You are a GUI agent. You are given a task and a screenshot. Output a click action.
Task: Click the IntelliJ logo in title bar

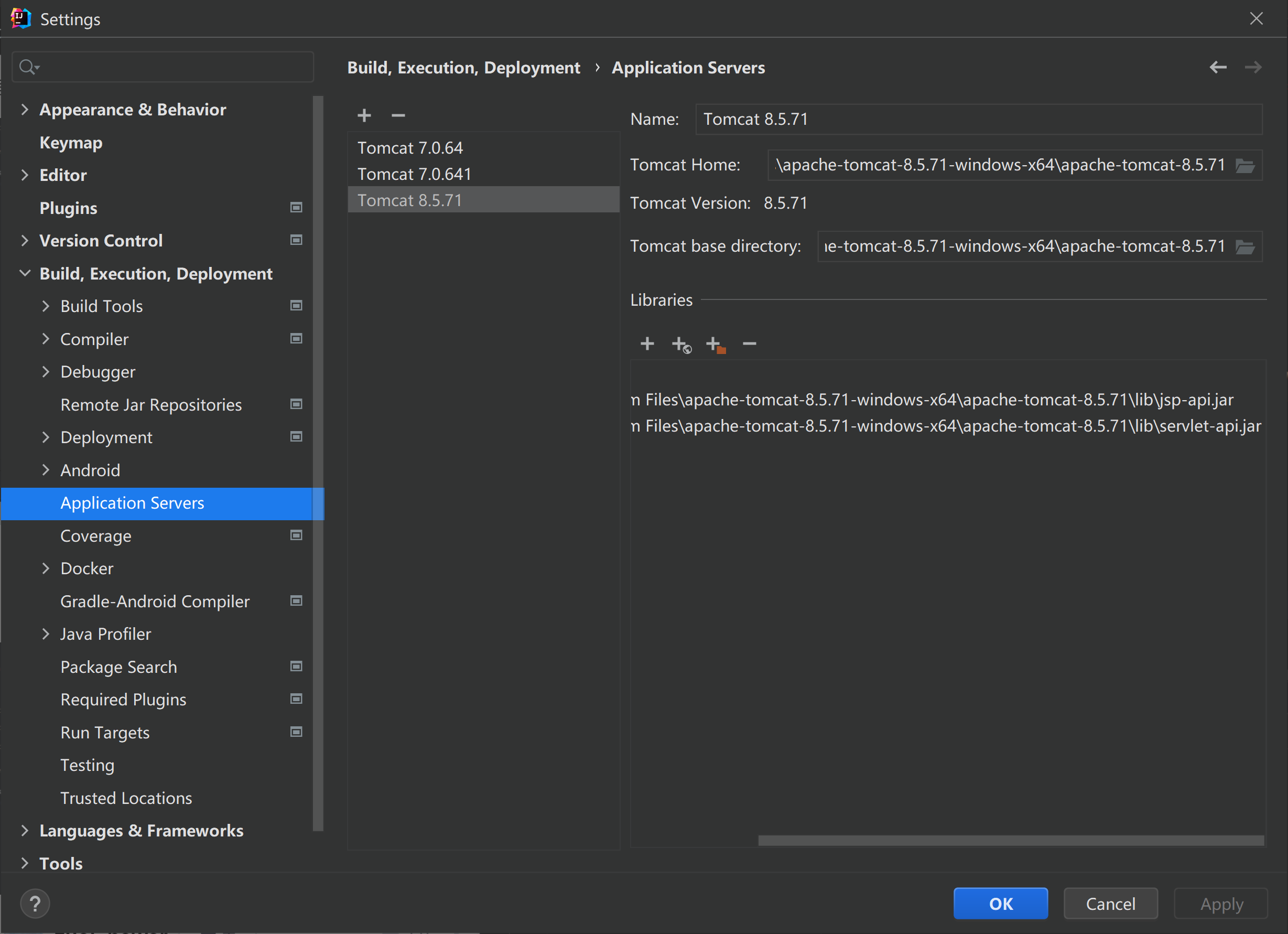click(x=20, y=18)
